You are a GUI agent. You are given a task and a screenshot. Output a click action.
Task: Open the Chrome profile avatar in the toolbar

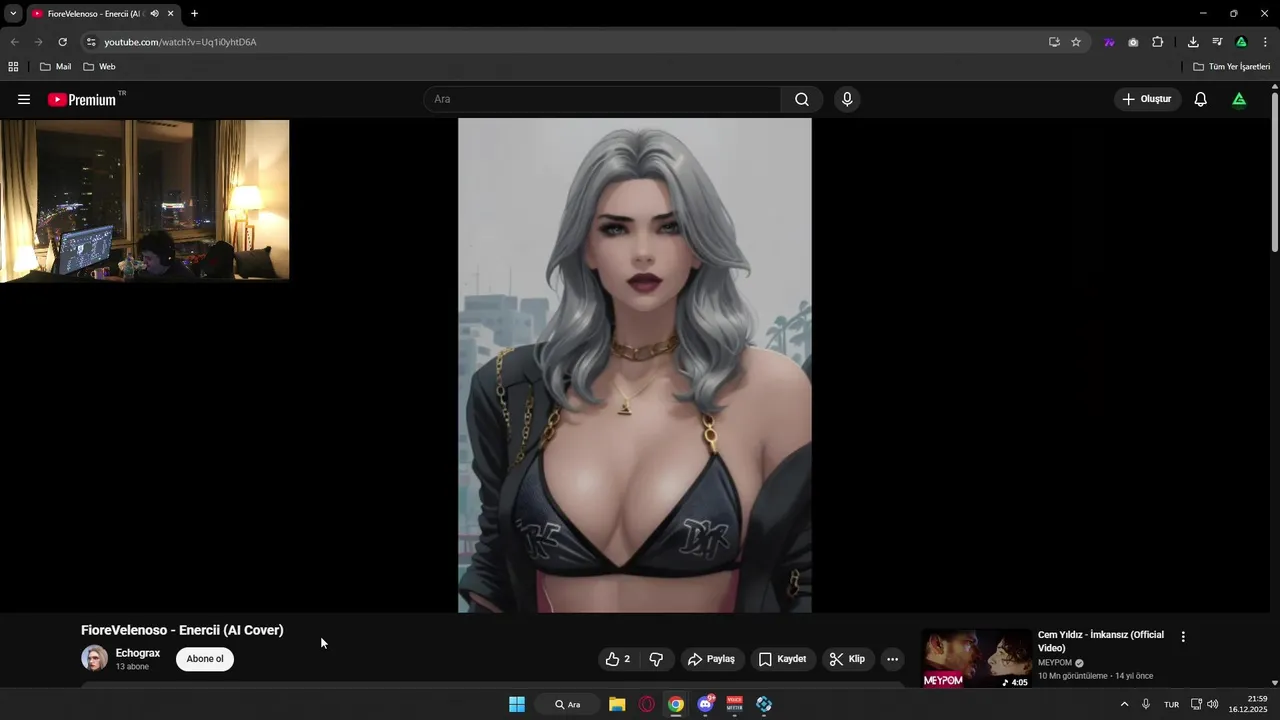point(1241,42)
